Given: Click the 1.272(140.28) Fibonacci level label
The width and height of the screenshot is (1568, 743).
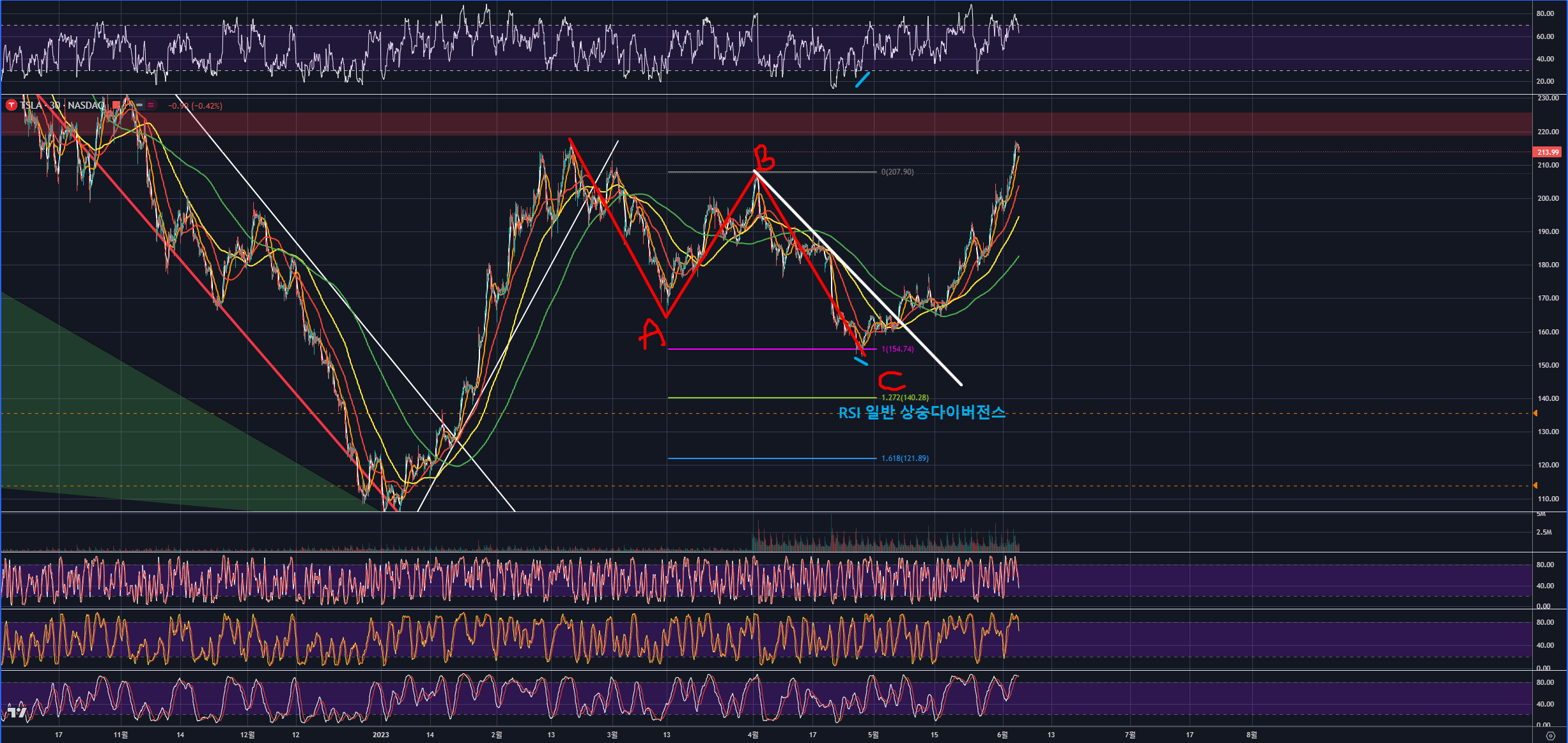Looking at the screenshot, I should point(904,398).
